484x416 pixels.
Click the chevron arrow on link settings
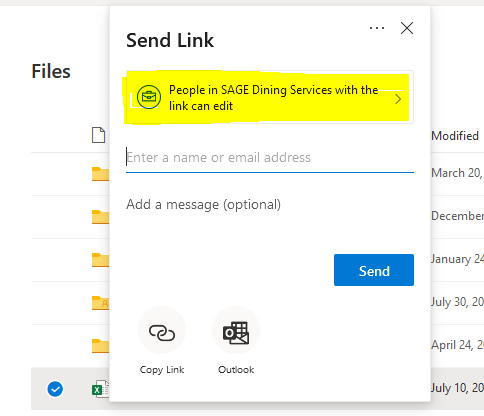pyautogui.click(x=398, y=99)
